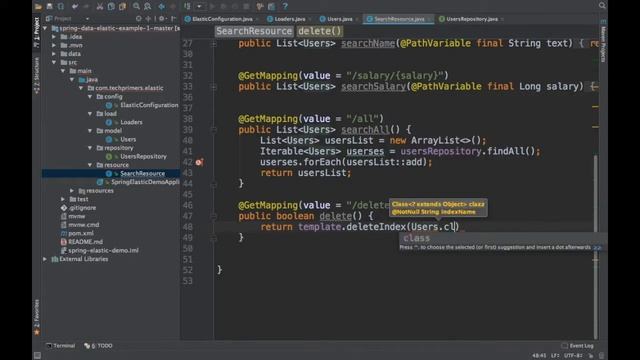Collapse the src folder
This screenshot has width=640, height=360.
click(x=54, y=62)
